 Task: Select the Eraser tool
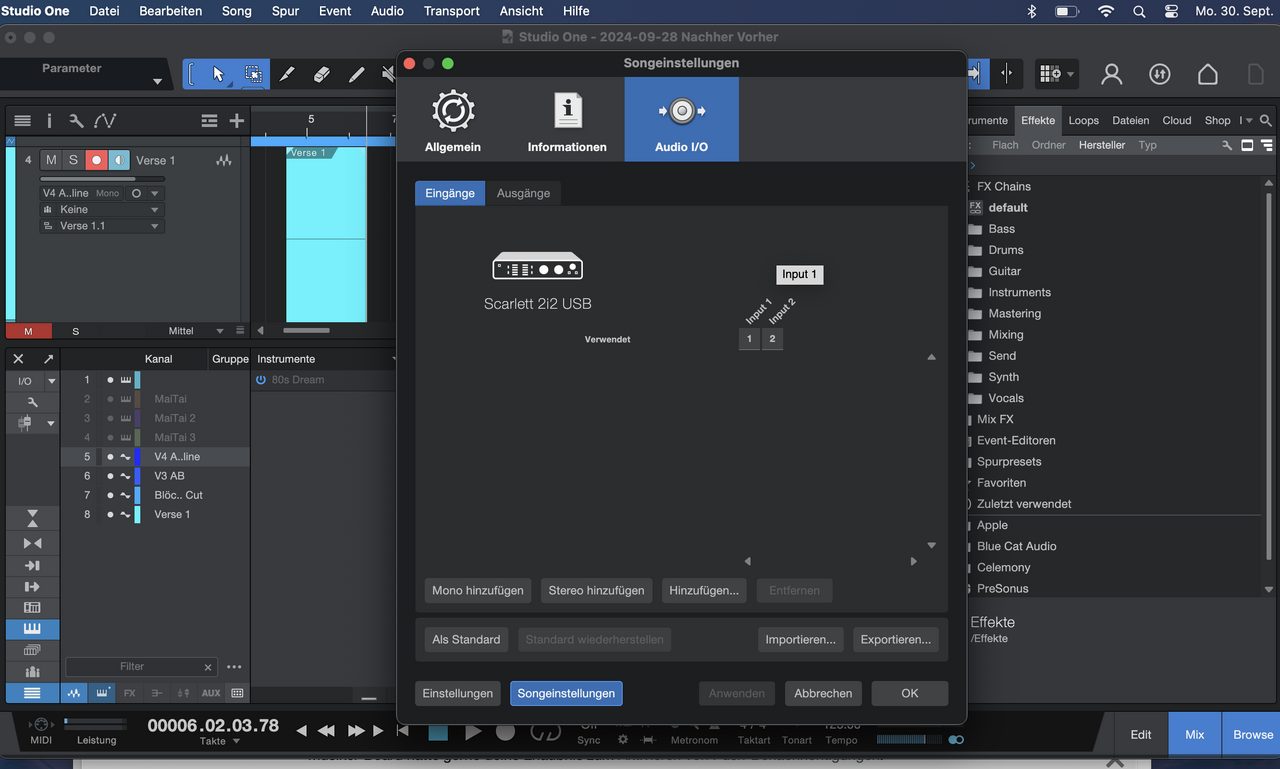321,74
